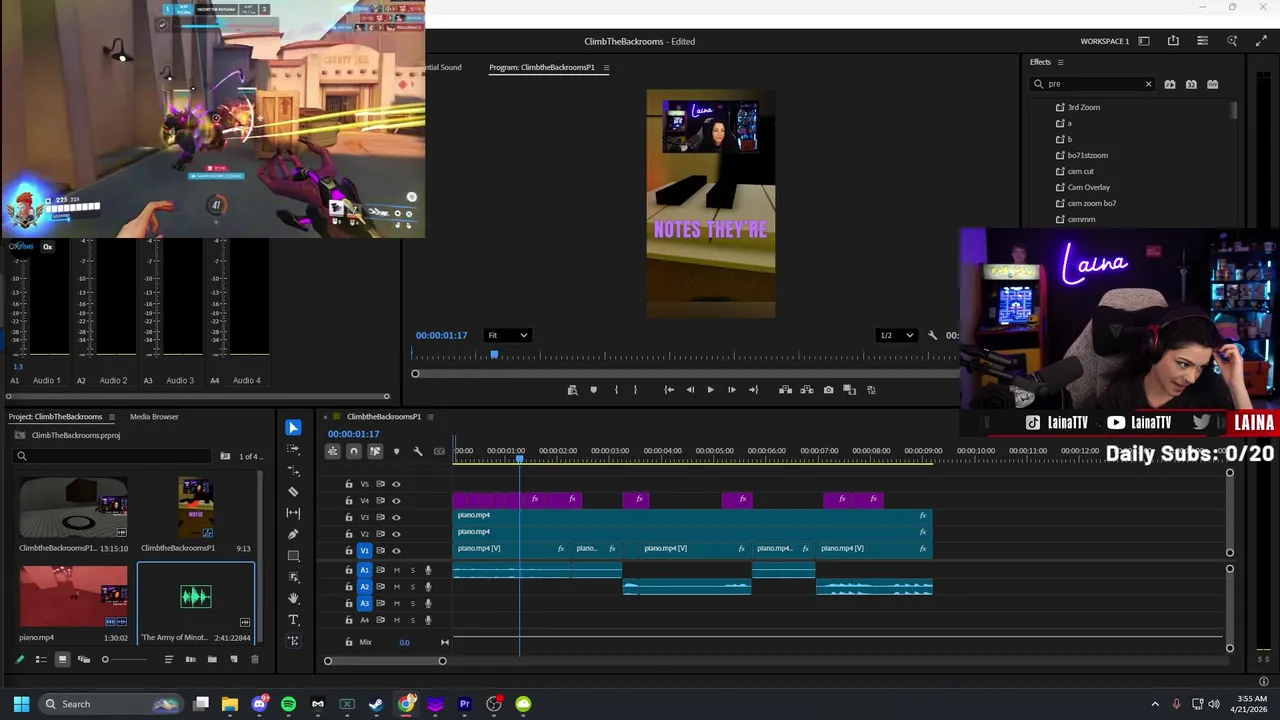Select the Effects panel tab

pos(1040,62)
